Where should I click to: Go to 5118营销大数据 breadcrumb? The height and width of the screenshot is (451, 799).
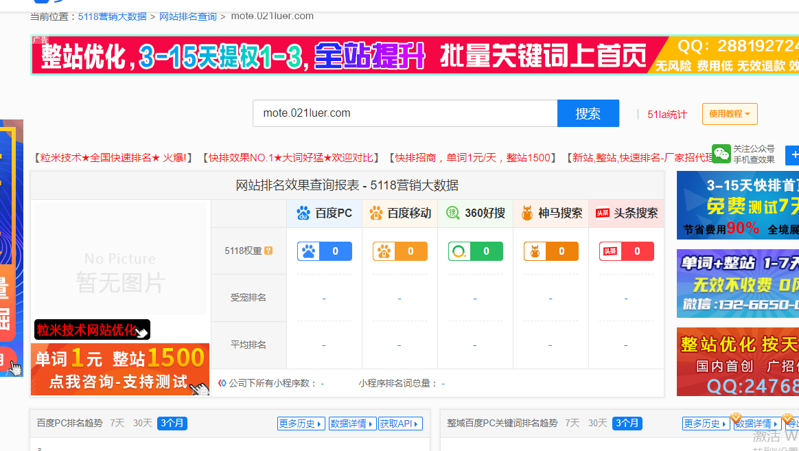pyautogui.click(x=112, y=16)
